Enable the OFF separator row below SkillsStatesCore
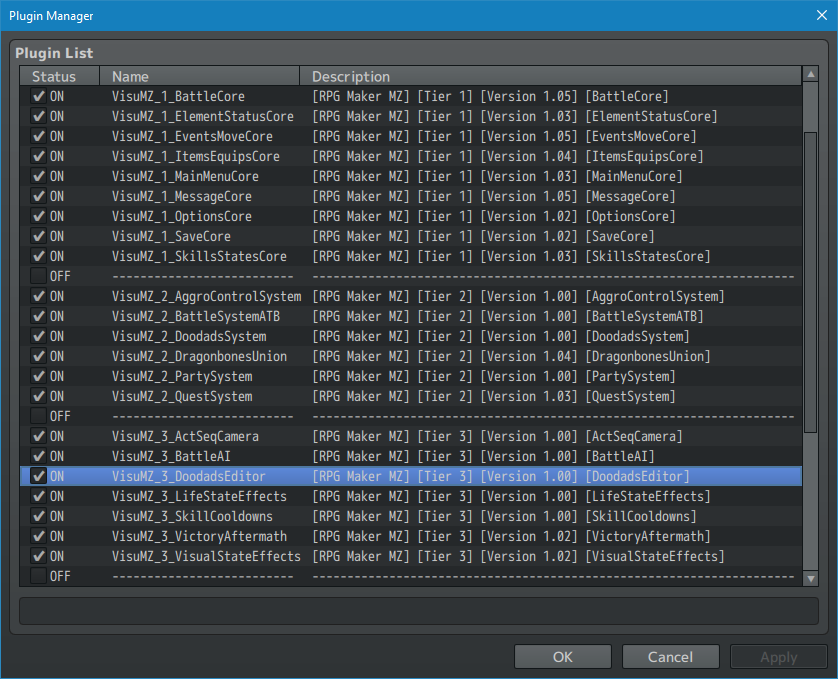This screenshot has height=679, width=838. (39, 276)
